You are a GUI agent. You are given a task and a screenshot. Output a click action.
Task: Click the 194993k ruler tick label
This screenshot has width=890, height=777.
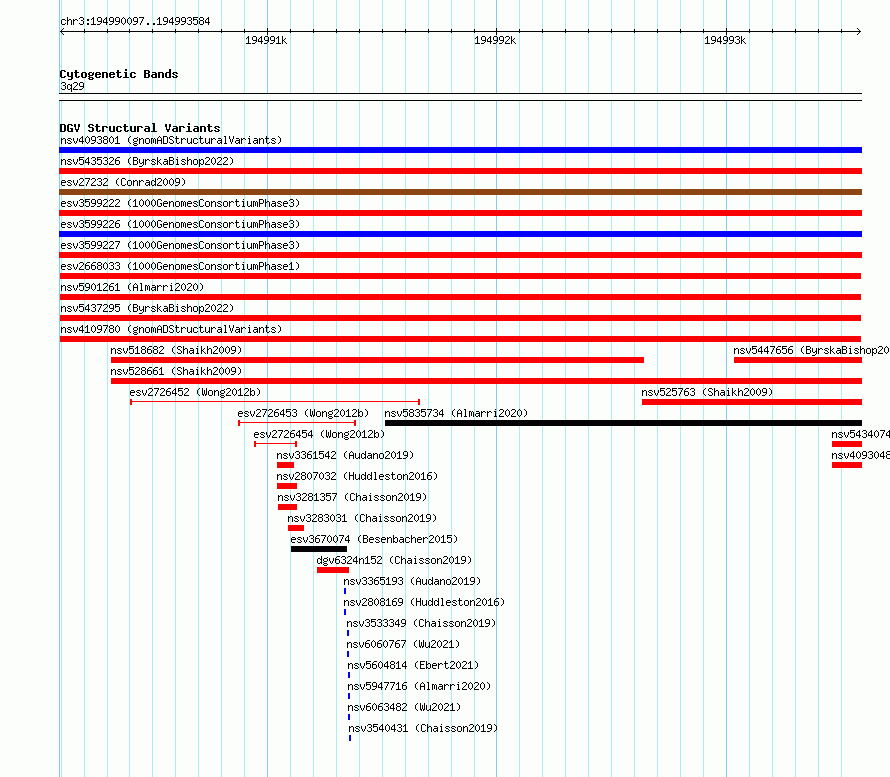(725, 40)
